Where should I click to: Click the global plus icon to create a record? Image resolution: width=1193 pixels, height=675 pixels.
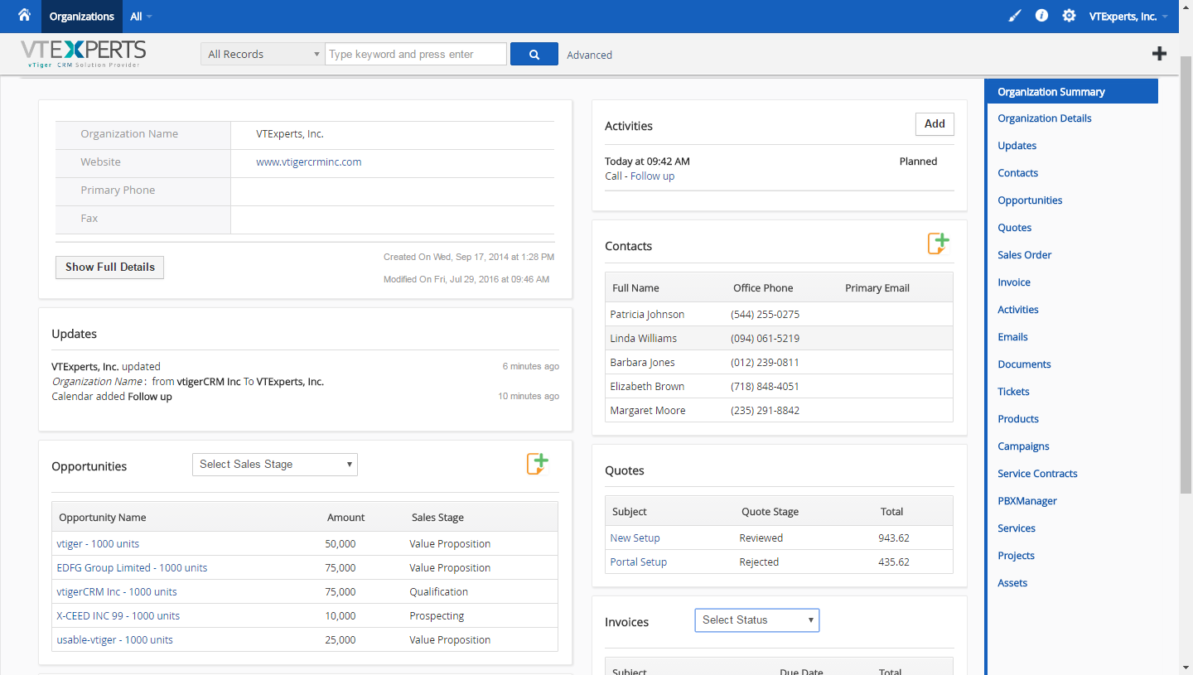pyautogui.click(x=1159, y=53)
